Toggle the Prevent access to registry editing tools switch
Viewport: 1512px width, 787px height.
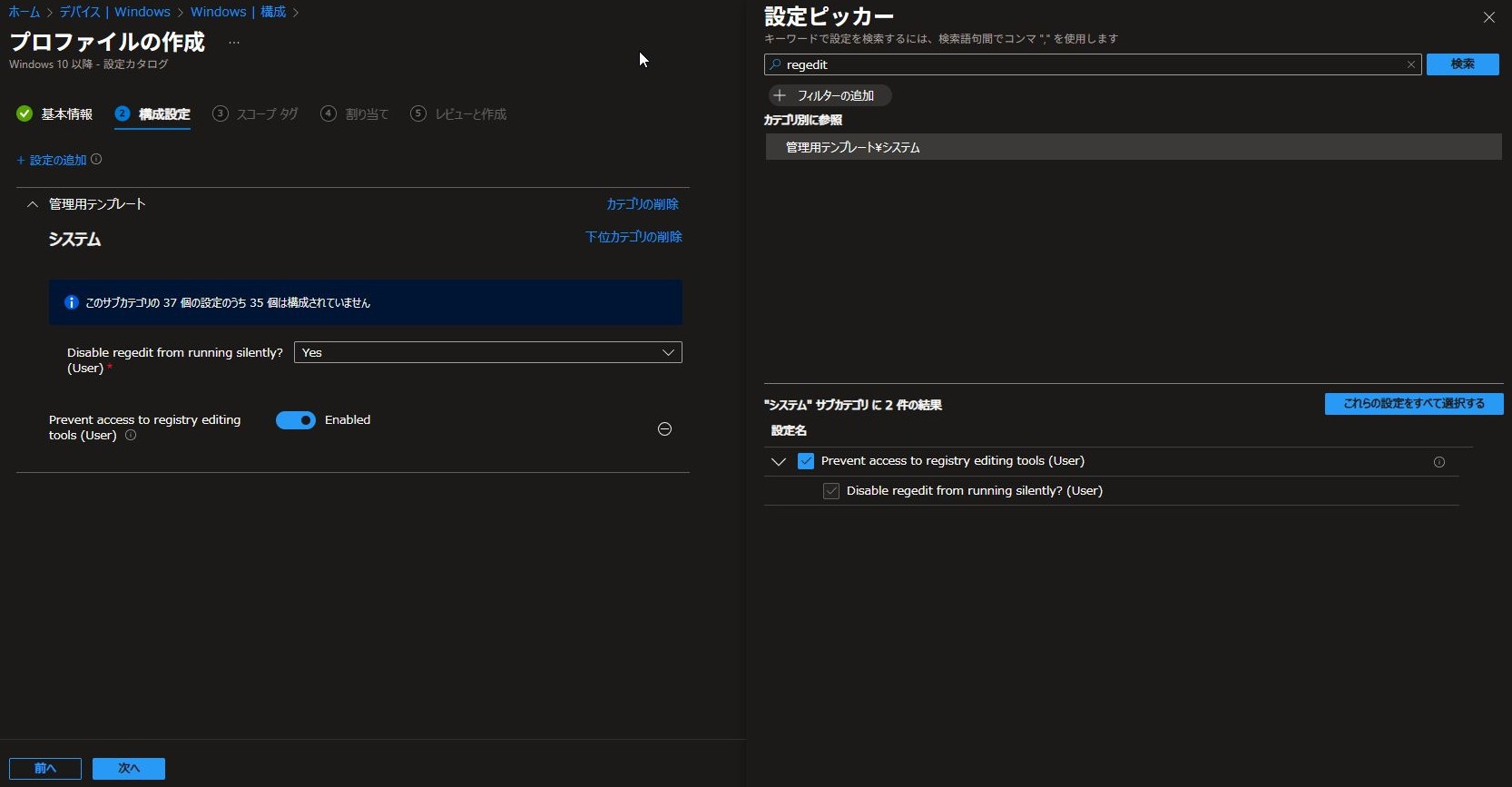[296, 420]
